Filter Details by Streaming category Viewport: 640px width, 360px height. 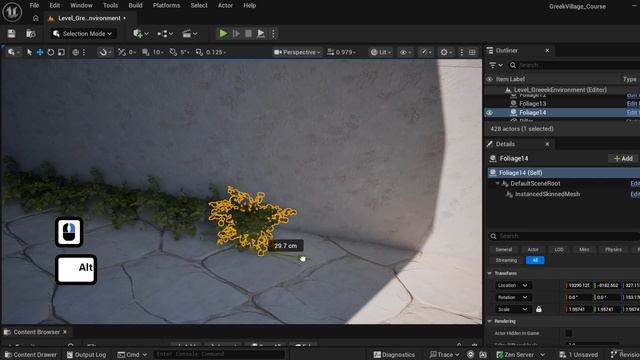tap(506, 260)
